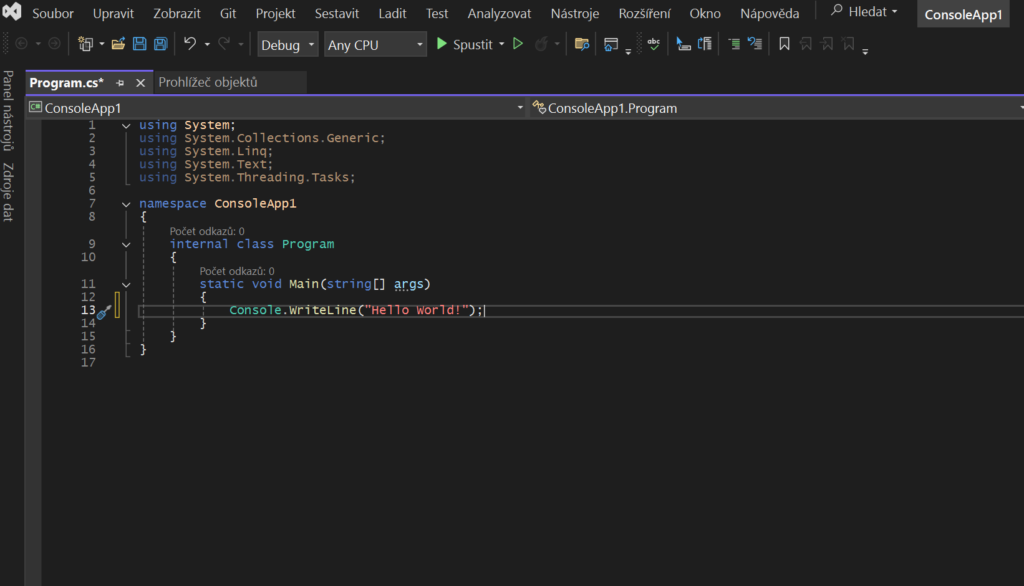Click the screwdriver quick actions icon on line 13
Screen dimensions: 1024x586
point(103,311)
